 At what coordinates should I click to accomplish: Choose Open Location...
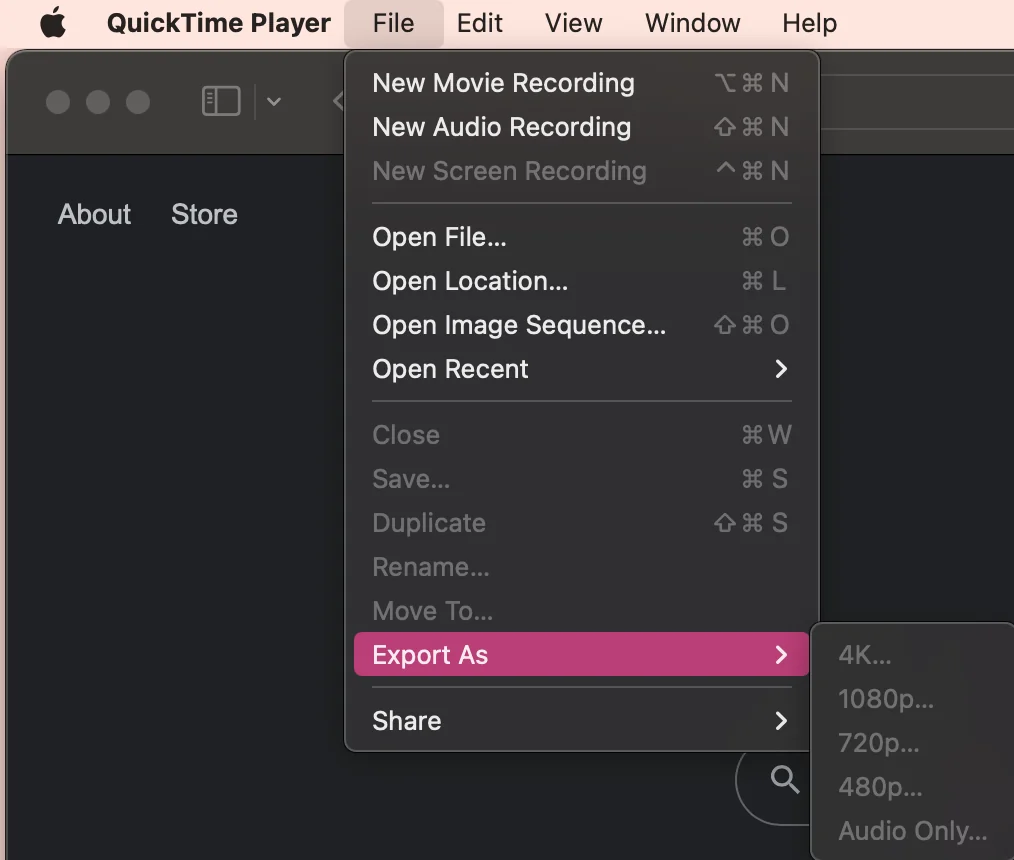coord(581,281)
